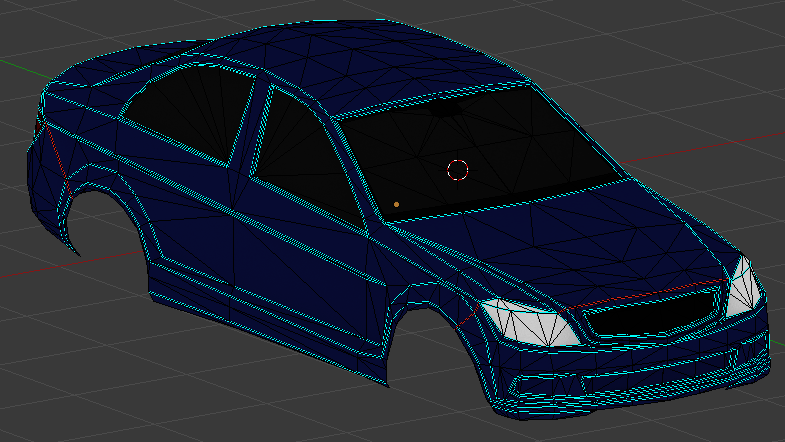Click the white headlight at car's far front corner
The height and width of the screenshot is (442, 785).
[743, 287]
